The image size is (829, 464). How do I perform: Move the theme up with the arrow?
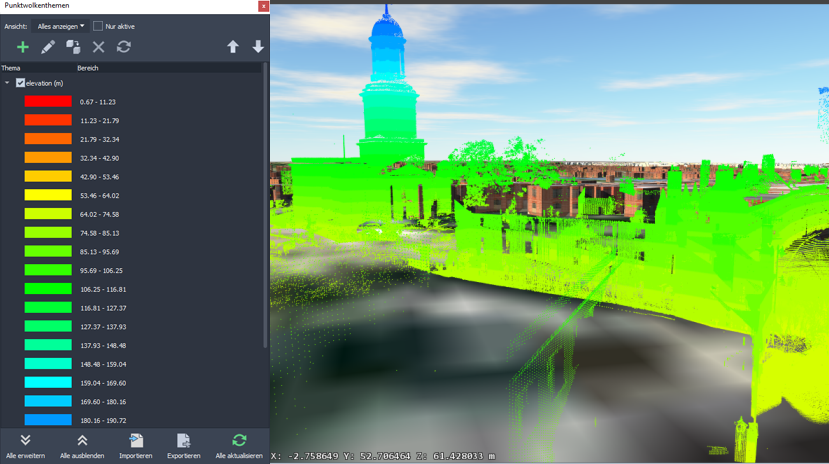click(233, 47)
